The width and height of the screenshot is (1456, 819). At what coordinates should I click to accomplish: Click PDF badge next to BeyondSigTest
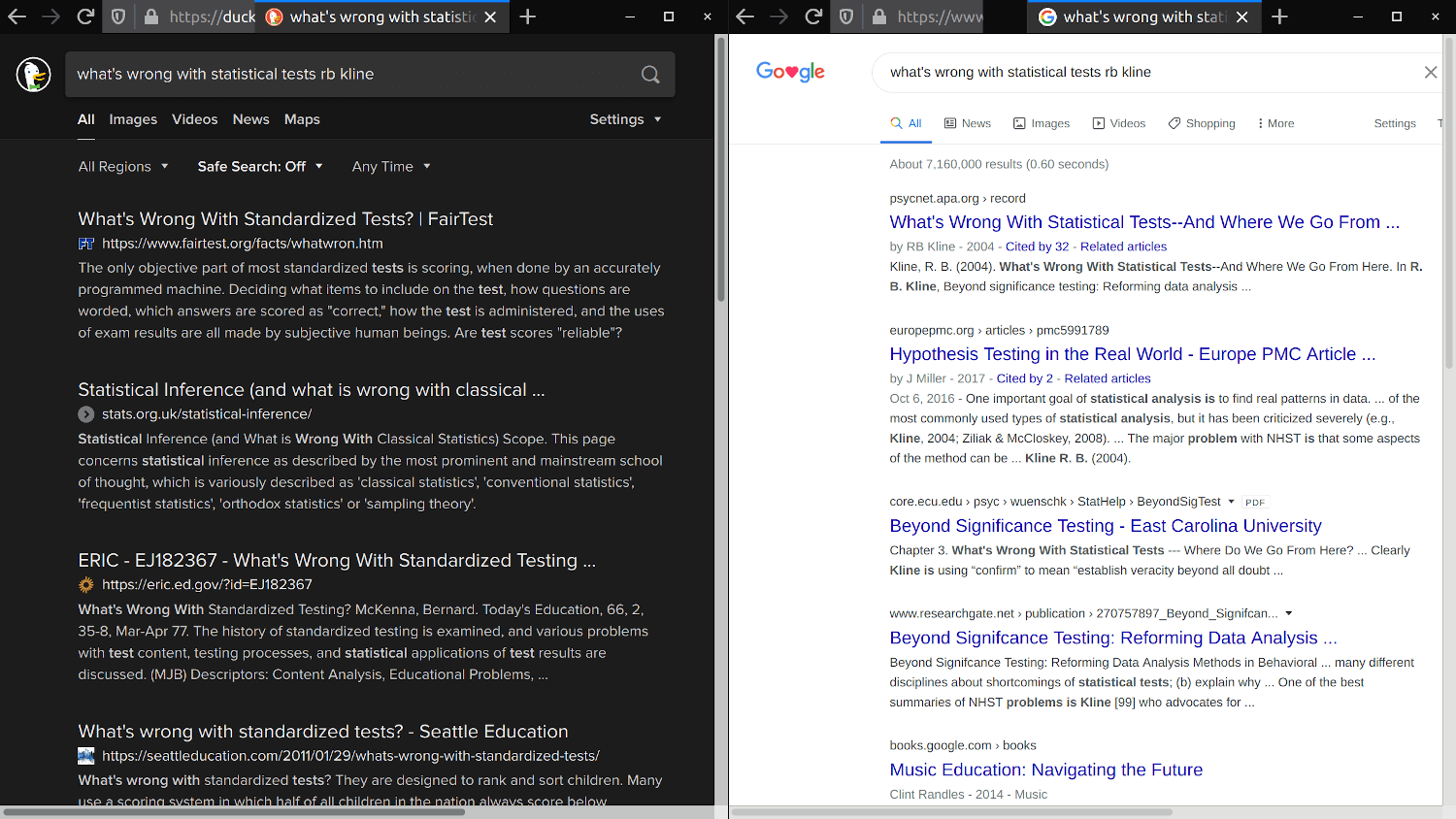click(1255, 503)
